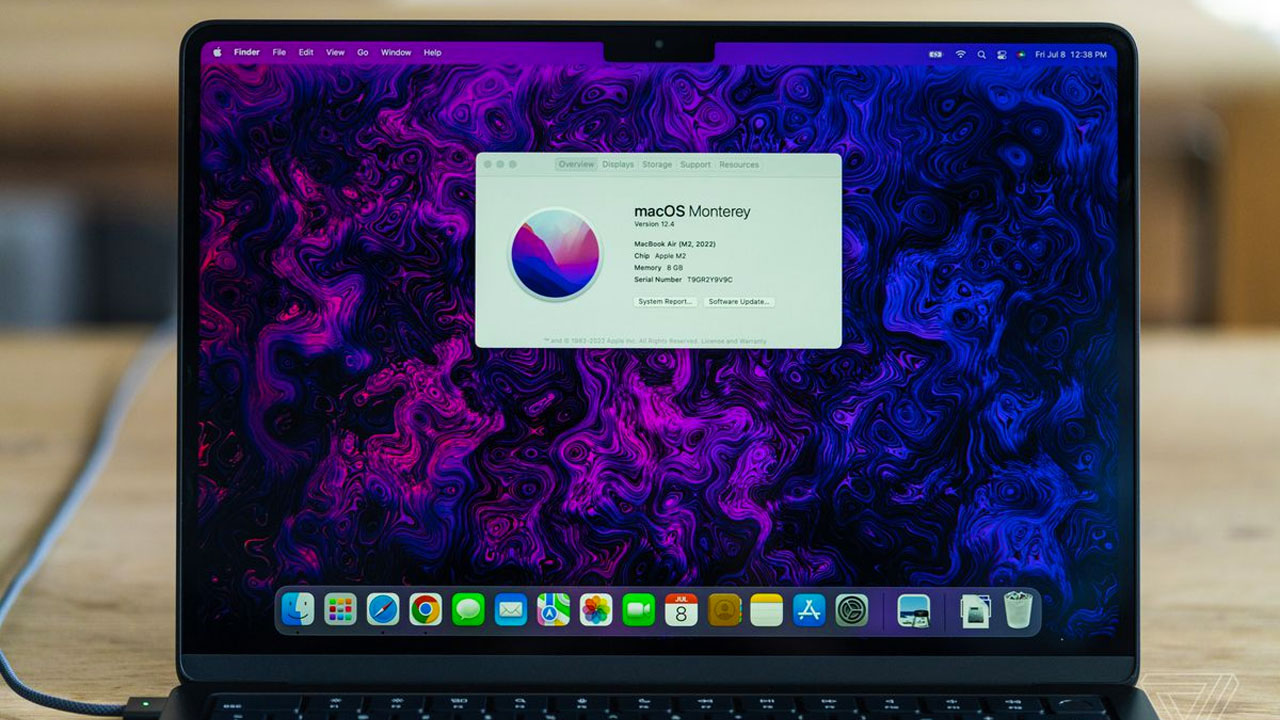
Task: Switch to the Storage tab
Action: (x=657, y=164)
